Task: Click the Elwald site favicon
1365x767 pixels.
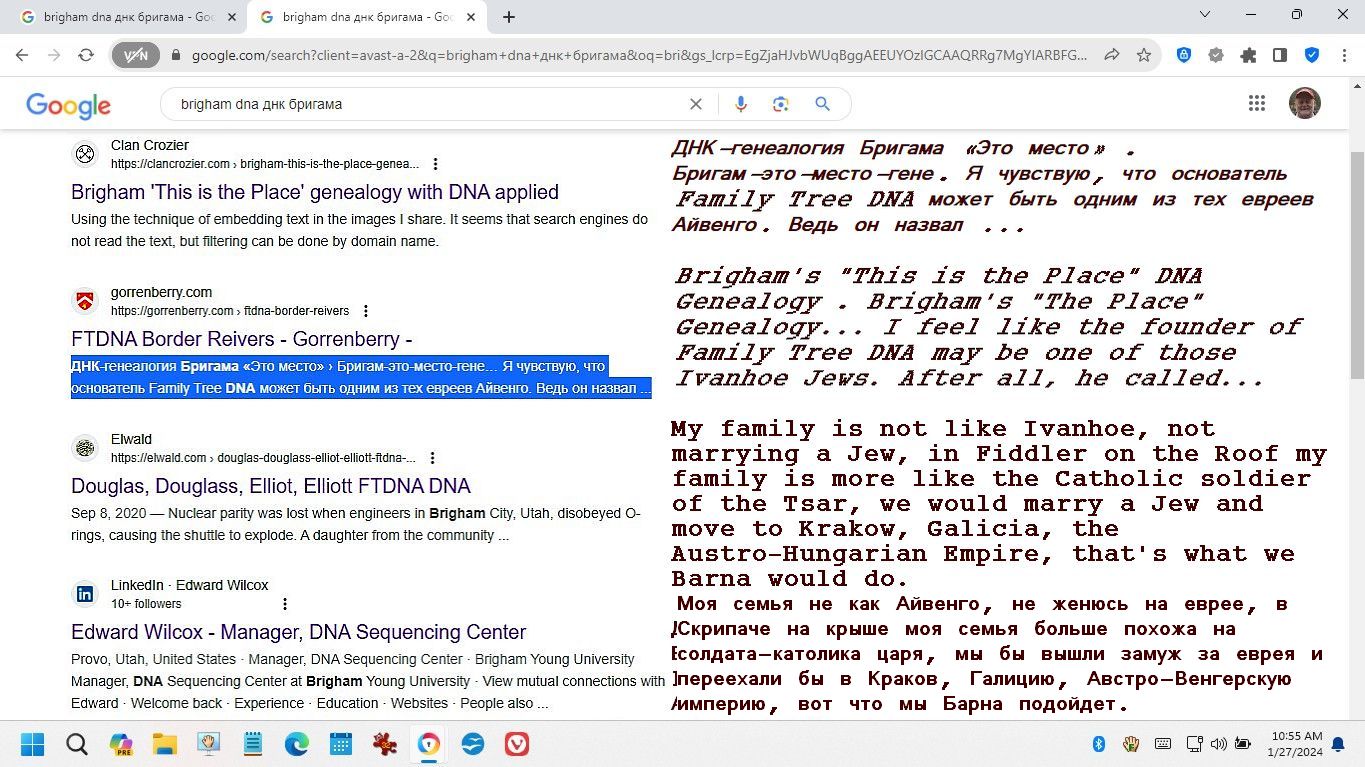Action: pos(85,448)
